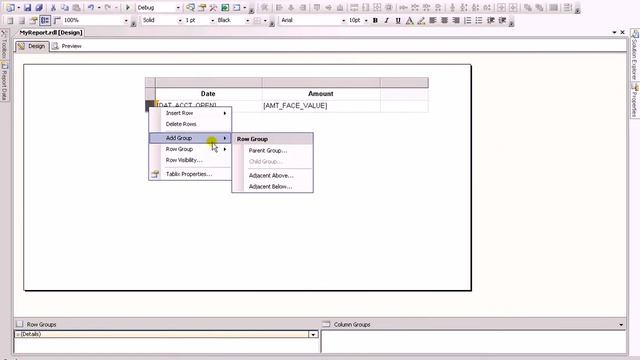
Task: Click the New Project icon
Action: 10,7
